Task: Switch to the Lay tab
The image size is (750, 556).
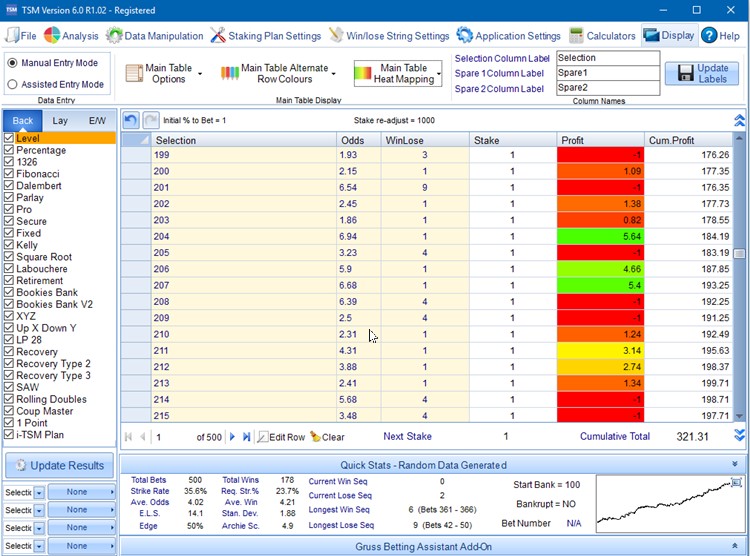Action: tap(60, 120)
